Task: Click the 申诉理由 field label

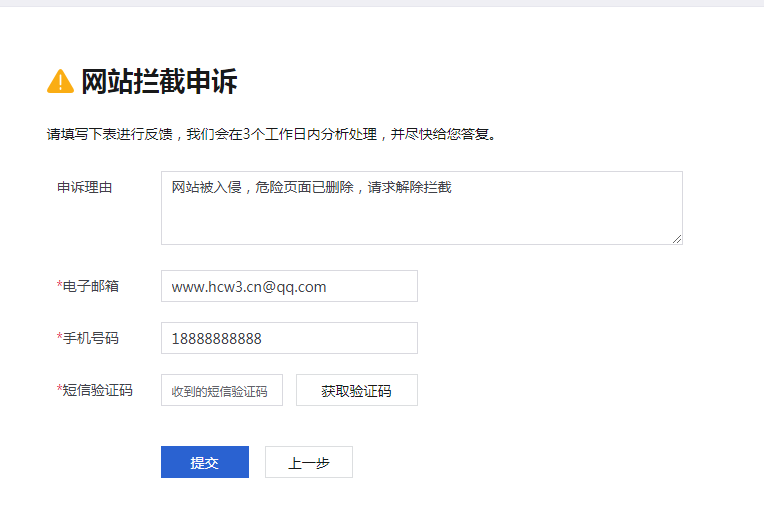Action: click(84, 187)
